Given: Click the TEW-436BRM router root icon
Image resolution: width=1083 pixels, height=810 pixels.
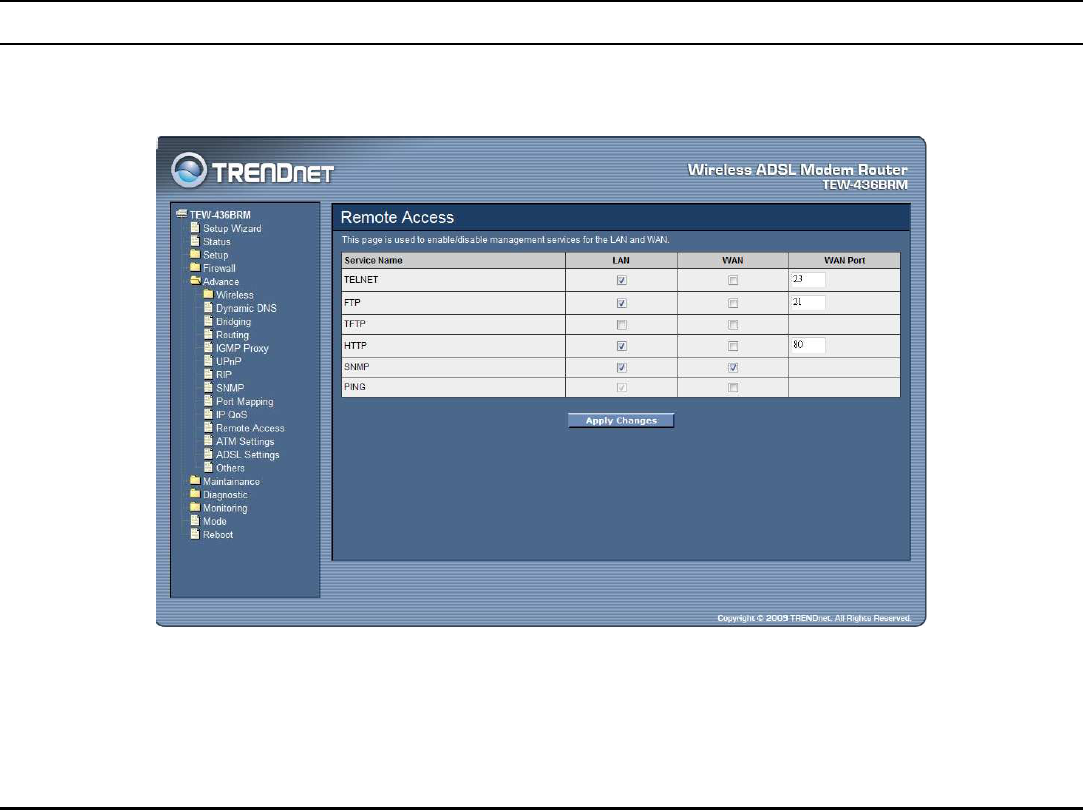Looking at the screenshot, I should point(182,214).
